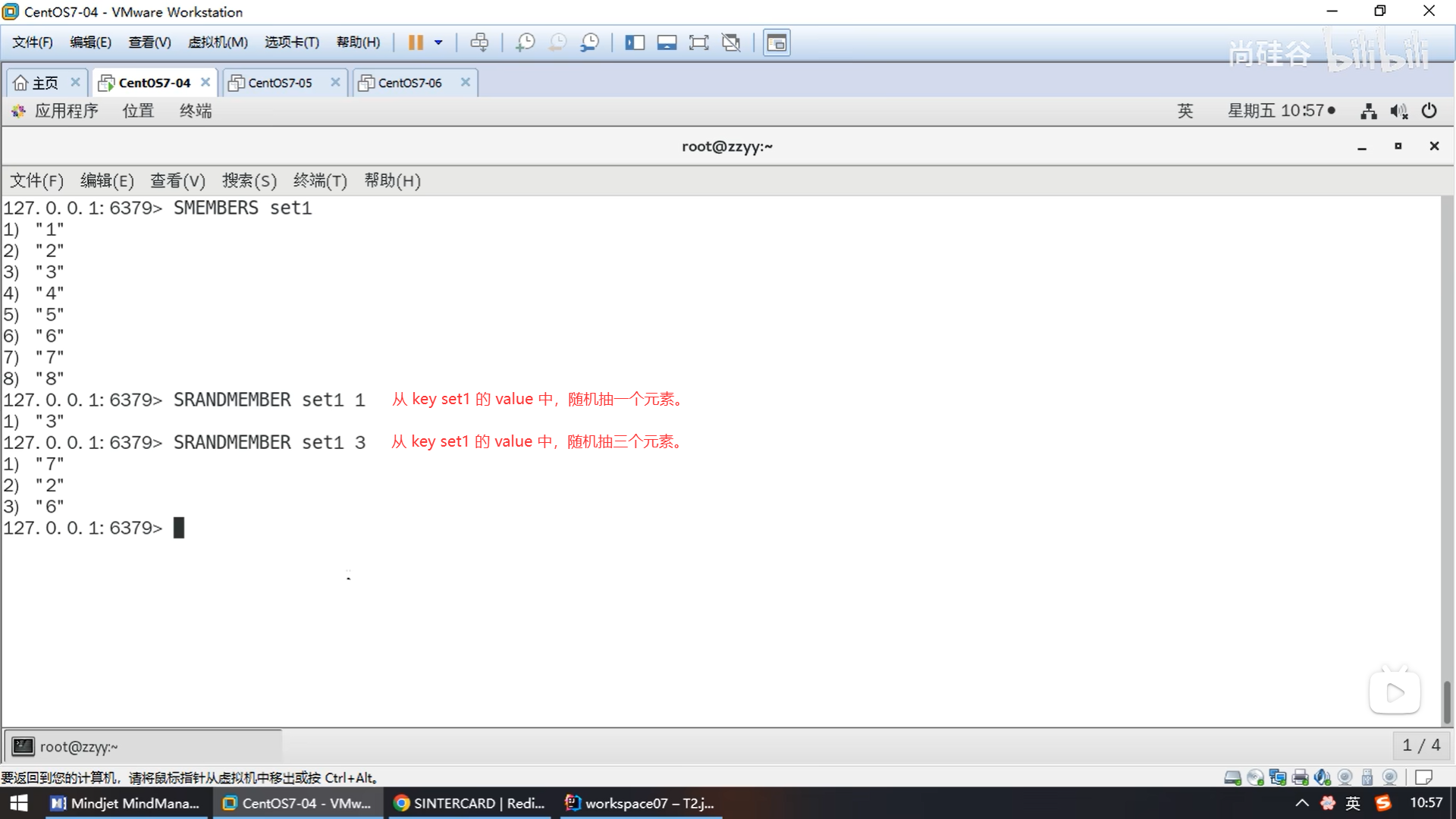Click the GNOME power icon
Viewport: 1456px width, 819px height.
click(1429, 111)
